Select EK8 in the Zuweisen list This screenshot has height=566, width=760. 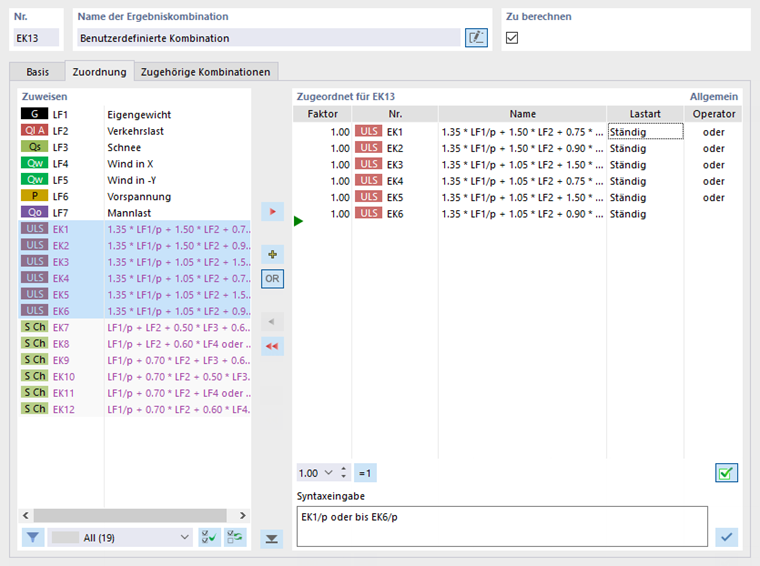pos(134,344)
